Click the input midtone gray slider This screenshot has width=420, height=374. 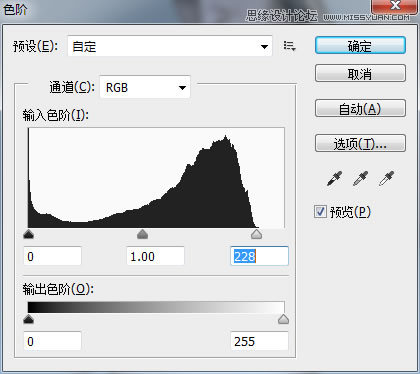click(x=143, y=234)
